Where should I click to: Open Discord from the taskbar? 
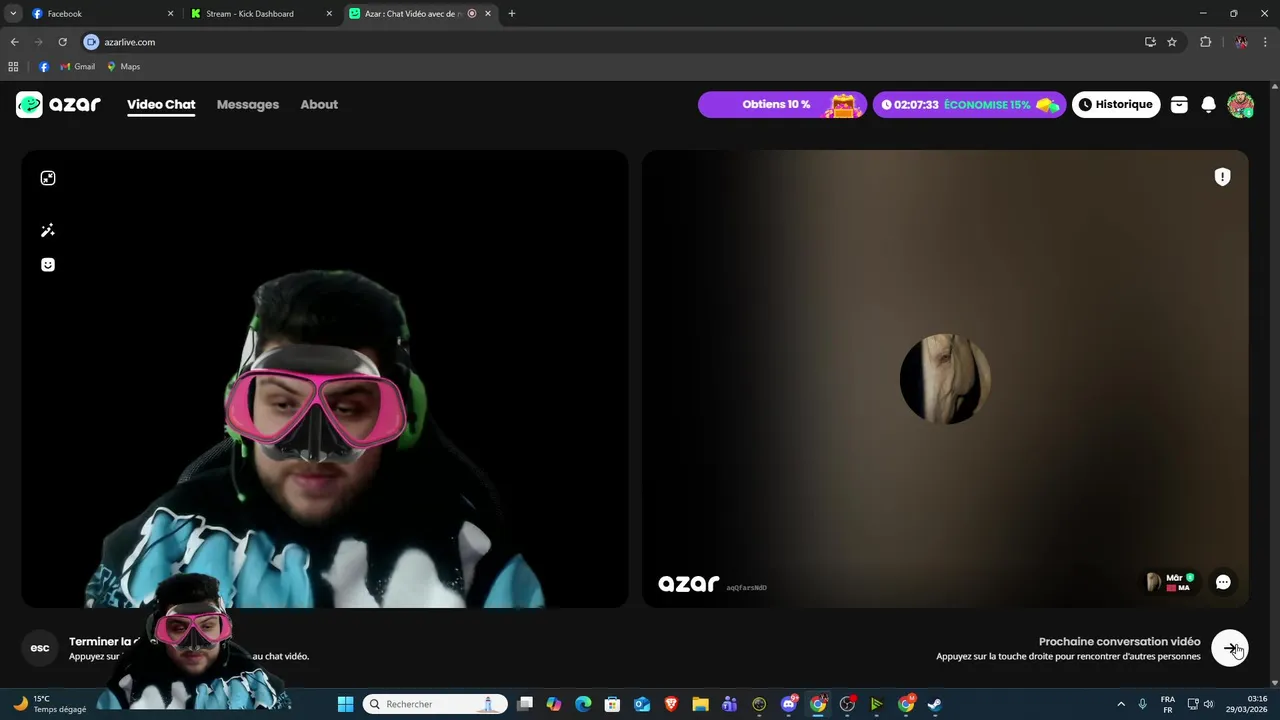click(789, 704)
